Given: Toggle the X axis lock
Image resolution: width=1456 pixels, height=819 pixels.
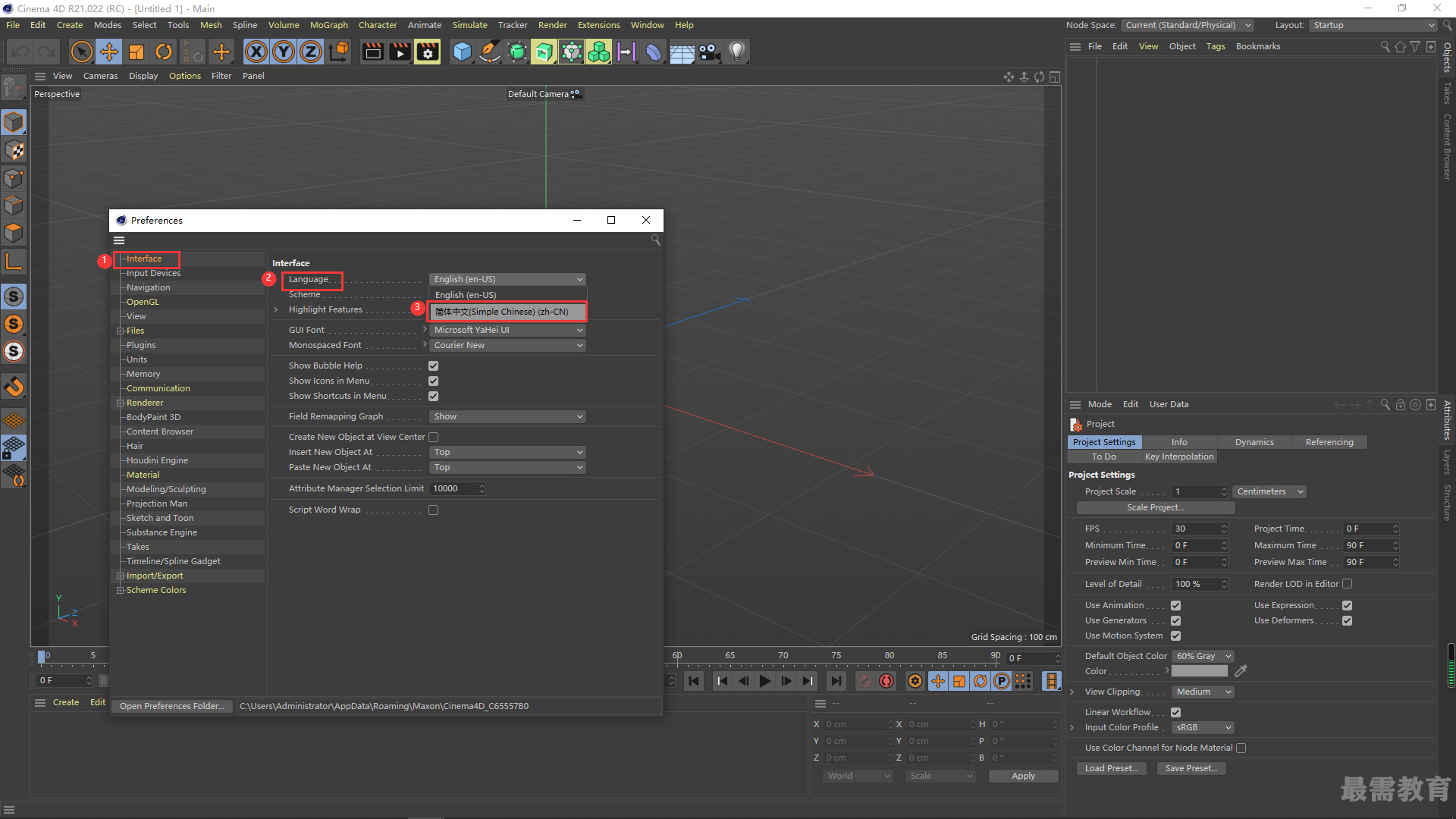Looking at the screenshot, I should click(x=256, y=52).
